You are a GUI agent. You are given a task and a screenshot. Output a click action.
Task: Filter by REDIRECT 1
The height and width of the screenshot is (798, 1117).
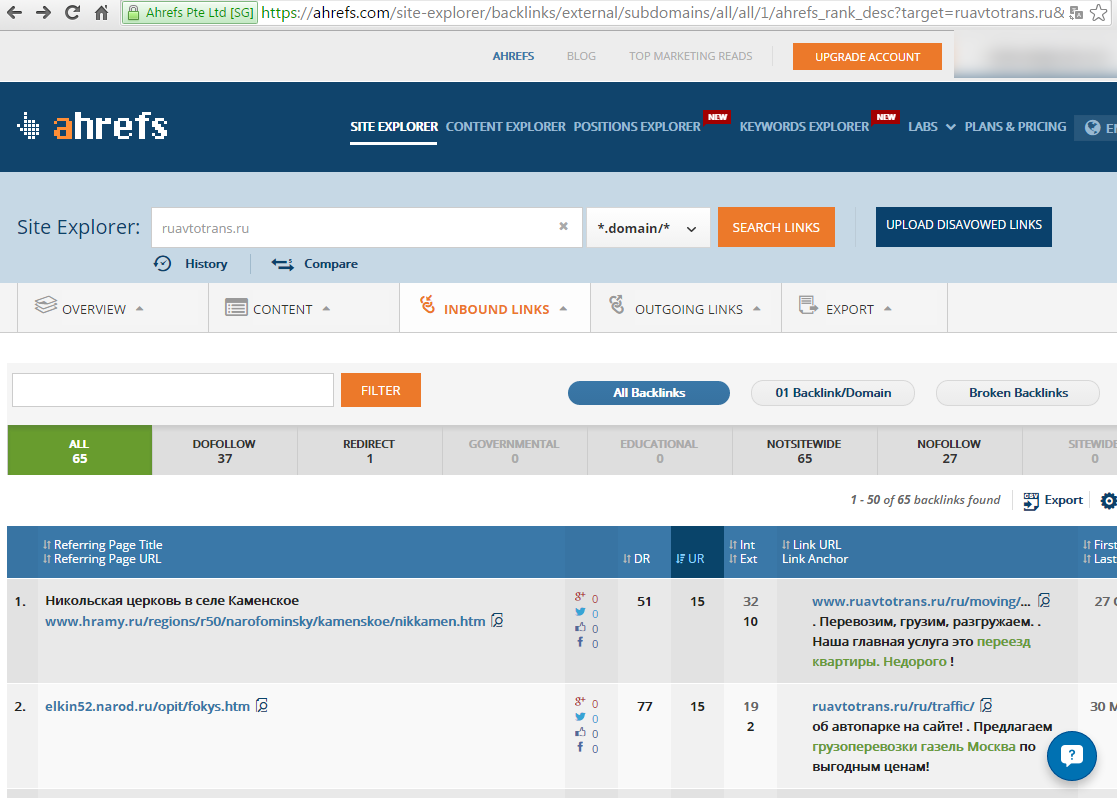point(370,450)
